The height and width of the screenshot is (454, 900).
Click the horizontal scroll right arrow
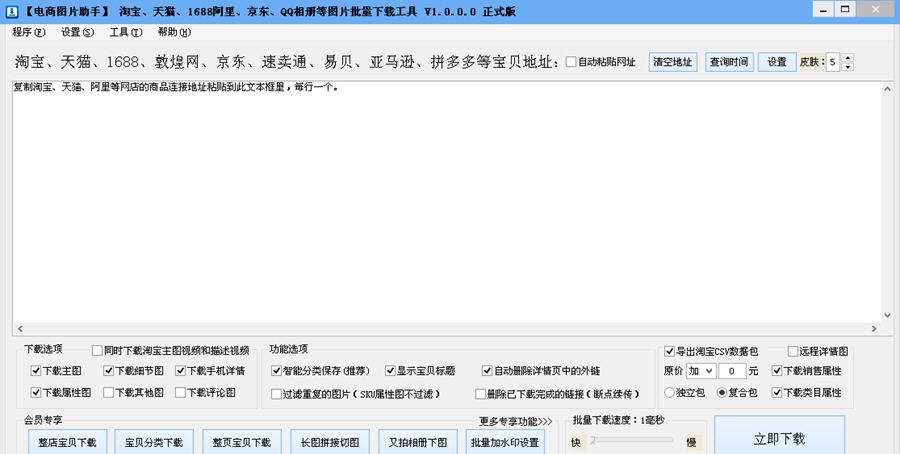[874, 329]
